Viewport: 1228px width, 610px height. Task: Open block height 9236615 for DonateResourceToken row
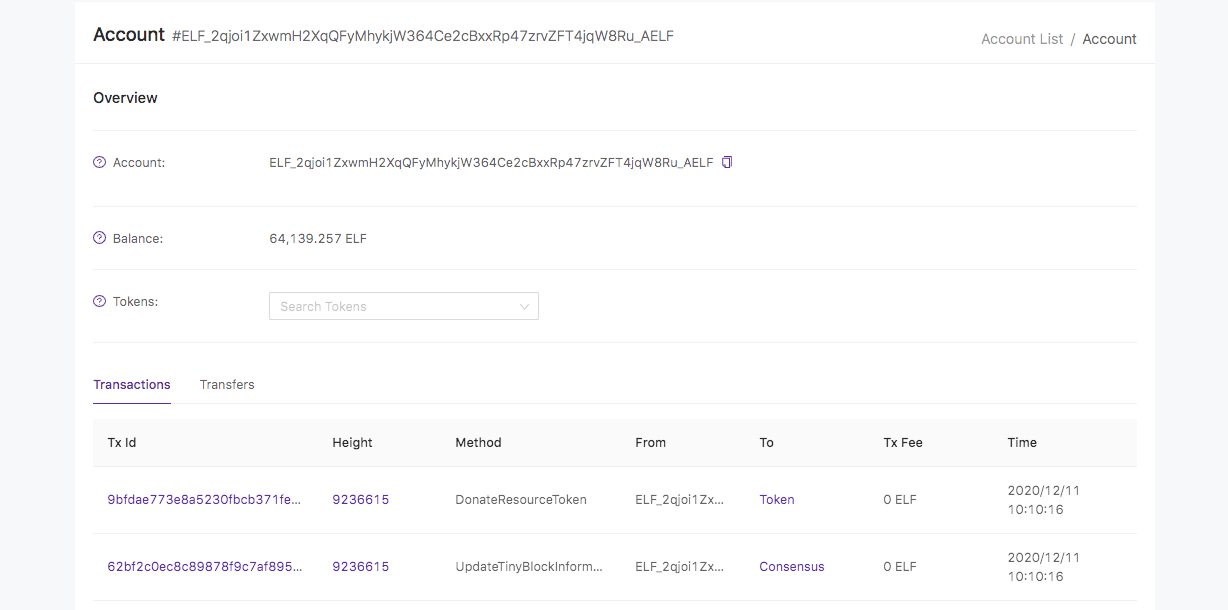coord(360,499)
